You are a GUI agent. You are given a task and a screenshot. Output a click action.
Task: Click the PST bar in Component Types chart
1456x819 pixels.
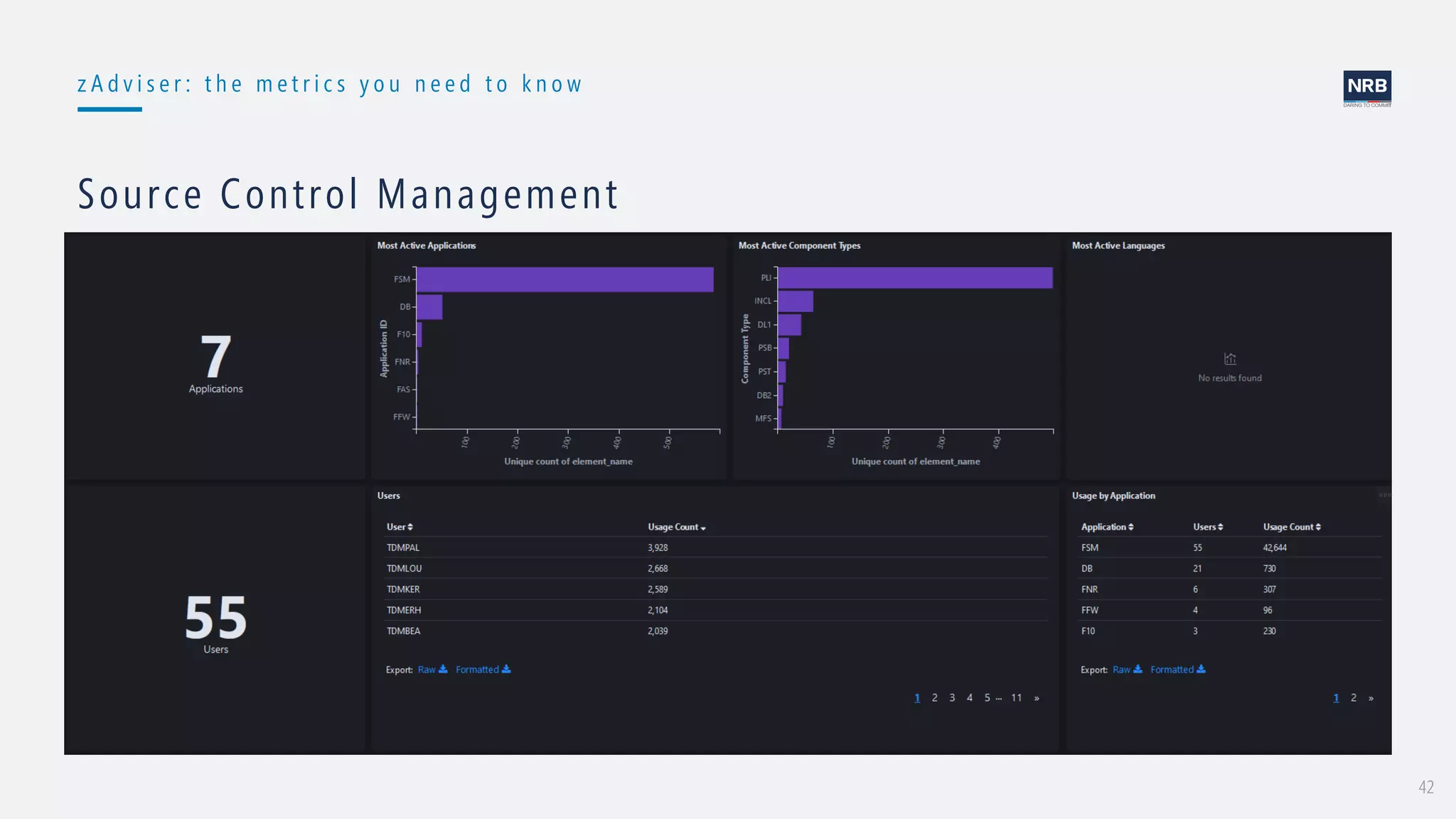click(x=782, y=372)
